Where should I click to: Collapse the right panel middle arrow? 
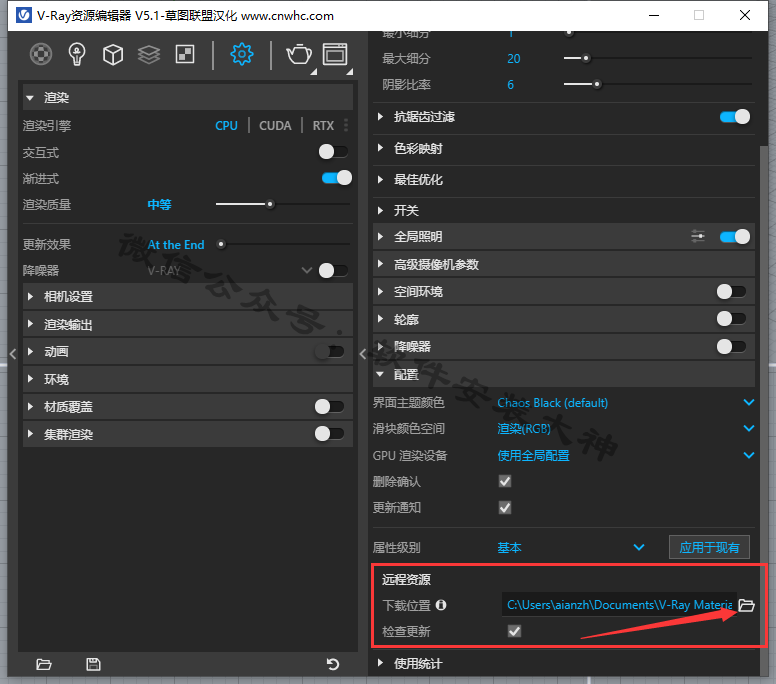[363, 353]
